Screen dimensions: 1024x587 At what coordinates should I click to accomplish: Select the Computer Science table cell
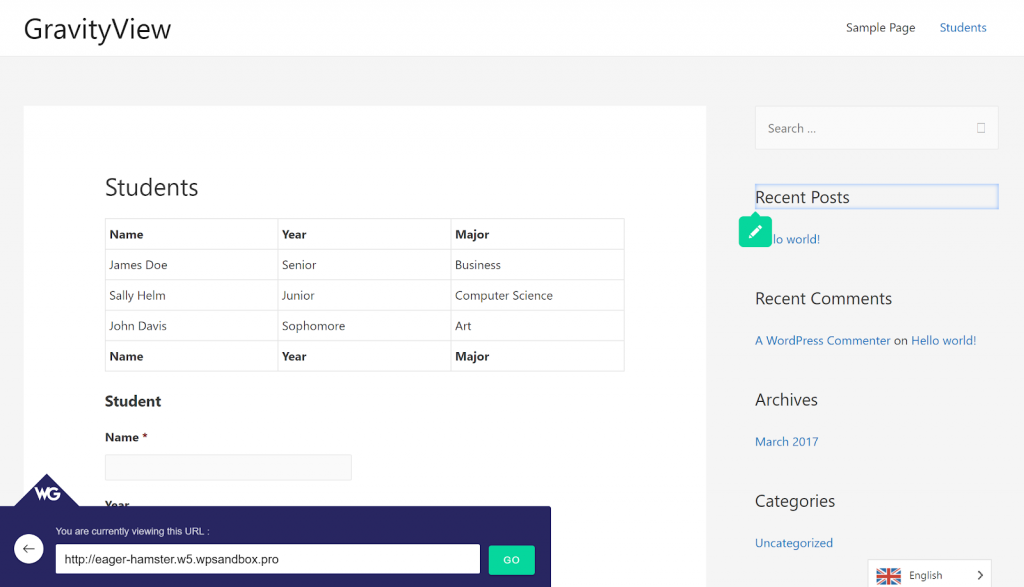pyautogui.click(x=537, y=295)
